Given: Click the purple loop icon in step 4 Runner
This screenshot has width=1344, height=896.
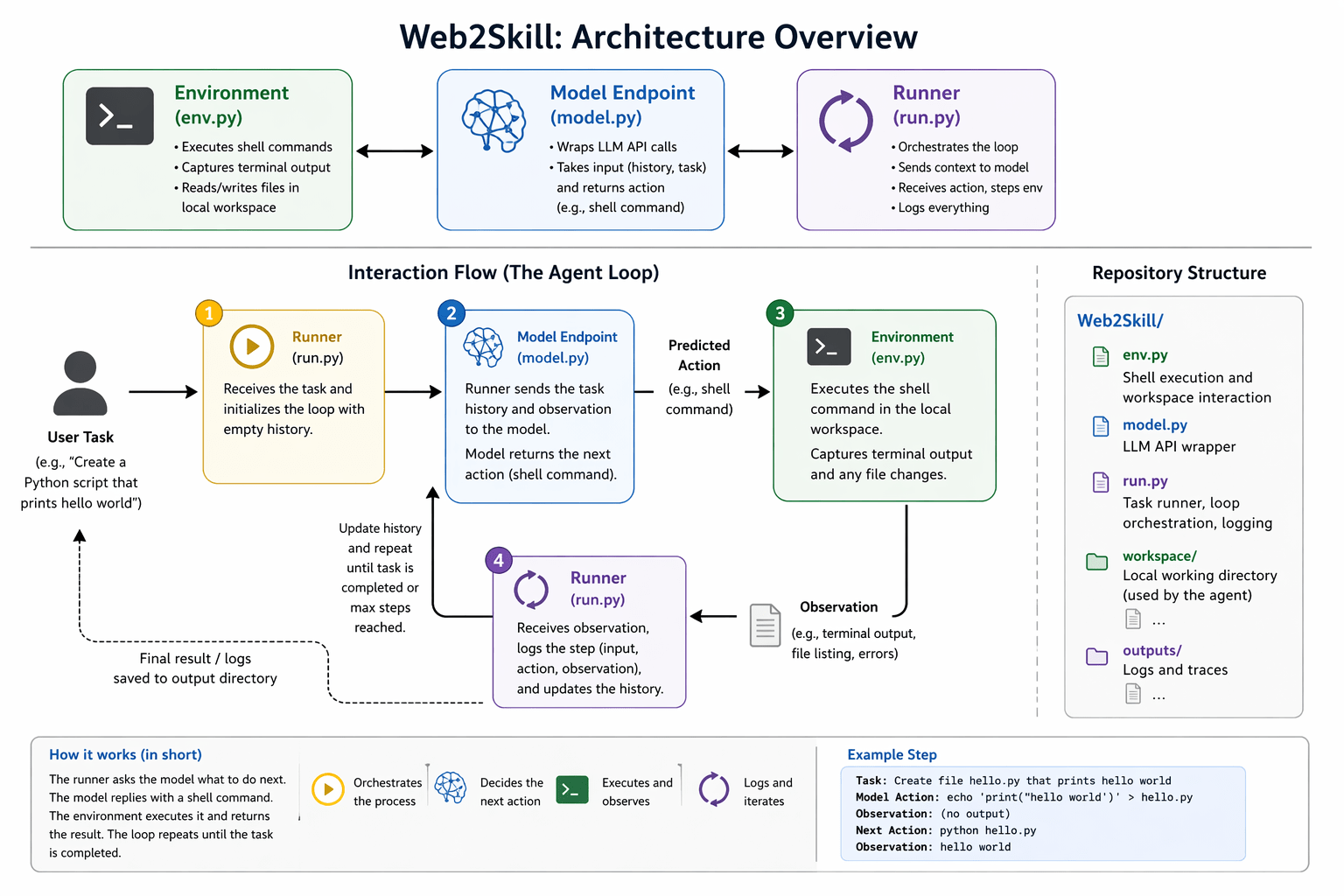Looking at the screenshot, I should (x=531, y=590).
